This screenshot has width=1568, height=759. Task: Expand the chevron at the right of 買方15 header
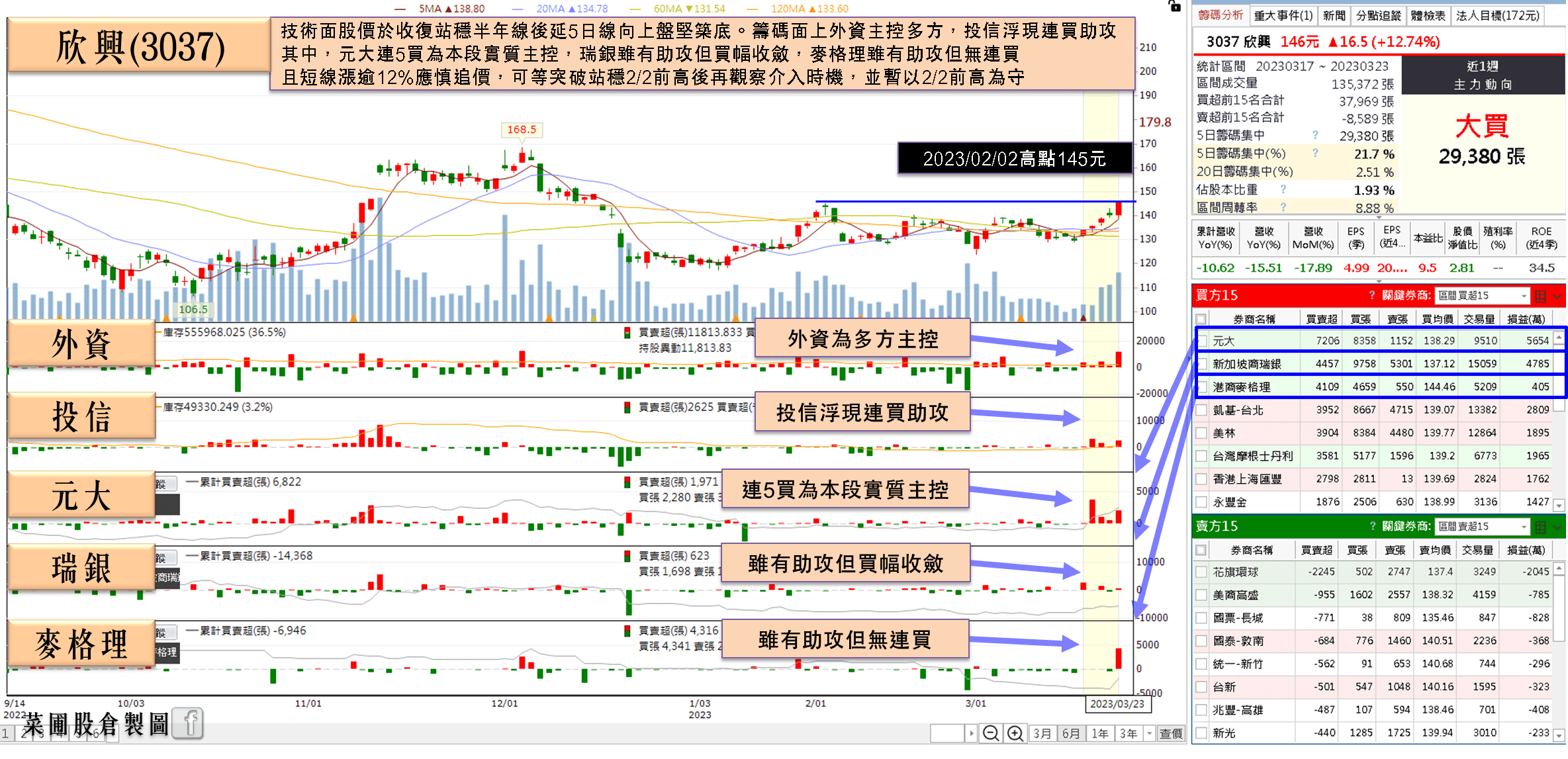coord(1557,296)
